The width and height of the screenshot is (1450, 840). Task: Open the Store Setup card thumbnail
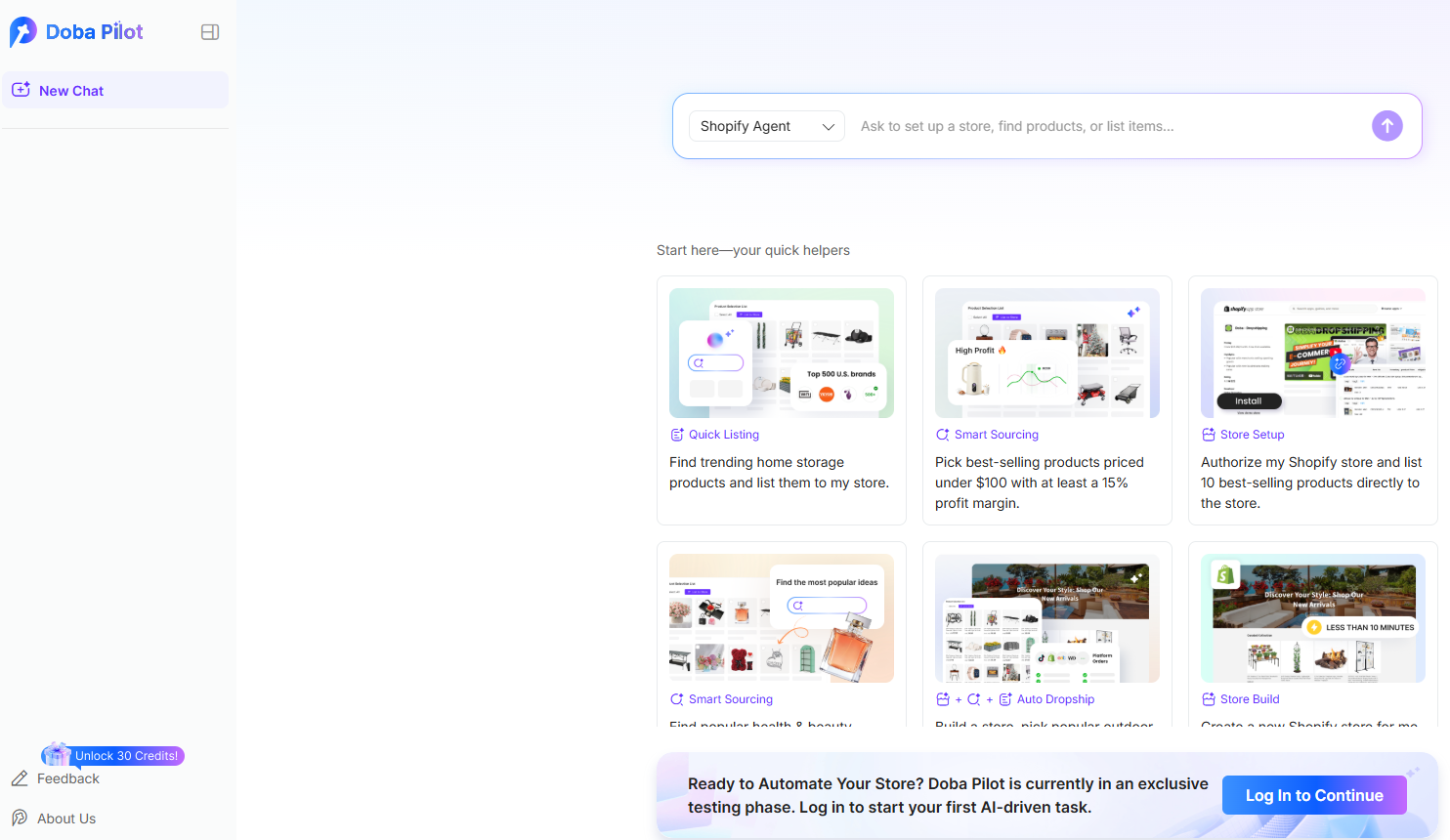(1312, 353)
